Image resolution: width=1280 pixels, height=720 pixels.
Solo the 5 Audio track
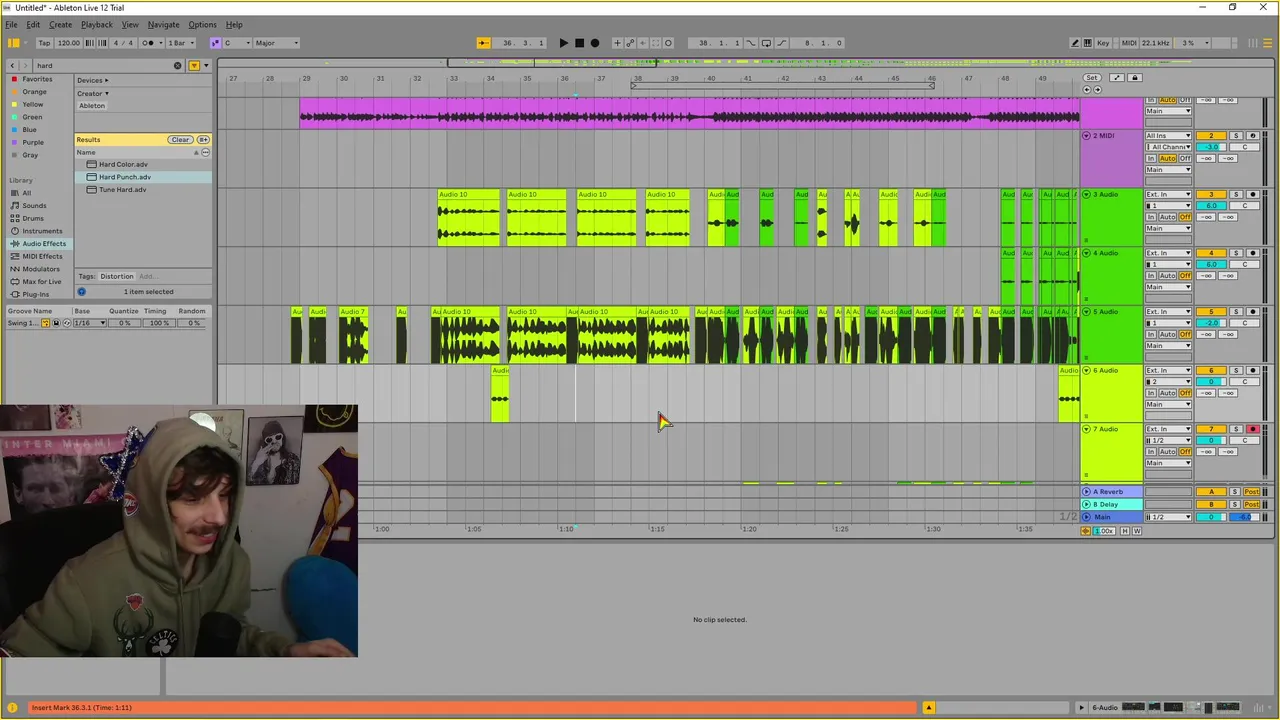(x=1236, y=312)
